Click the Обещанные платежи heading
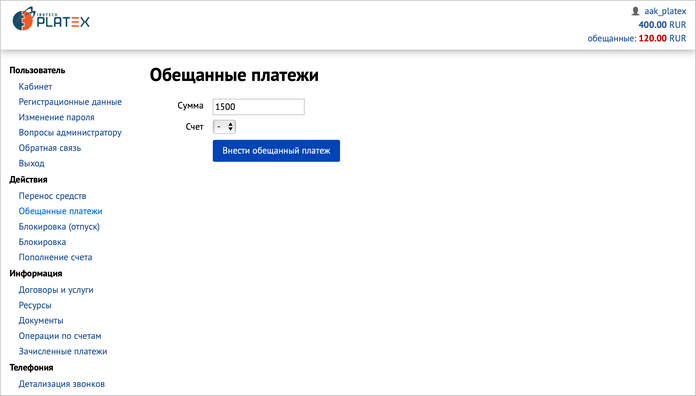 coord(234,75)
